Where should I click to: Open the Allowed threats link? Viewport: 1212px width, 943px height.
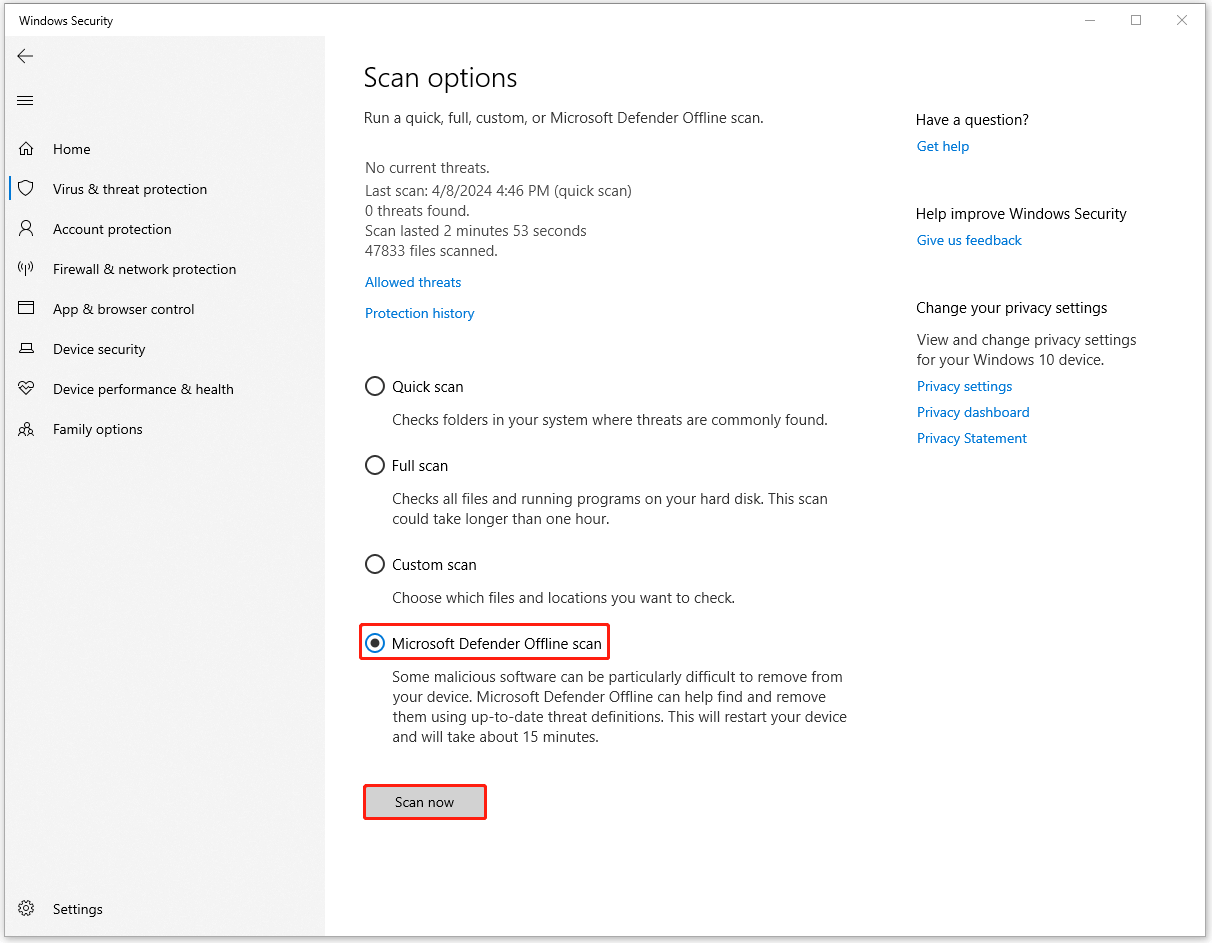coord(413,283)
